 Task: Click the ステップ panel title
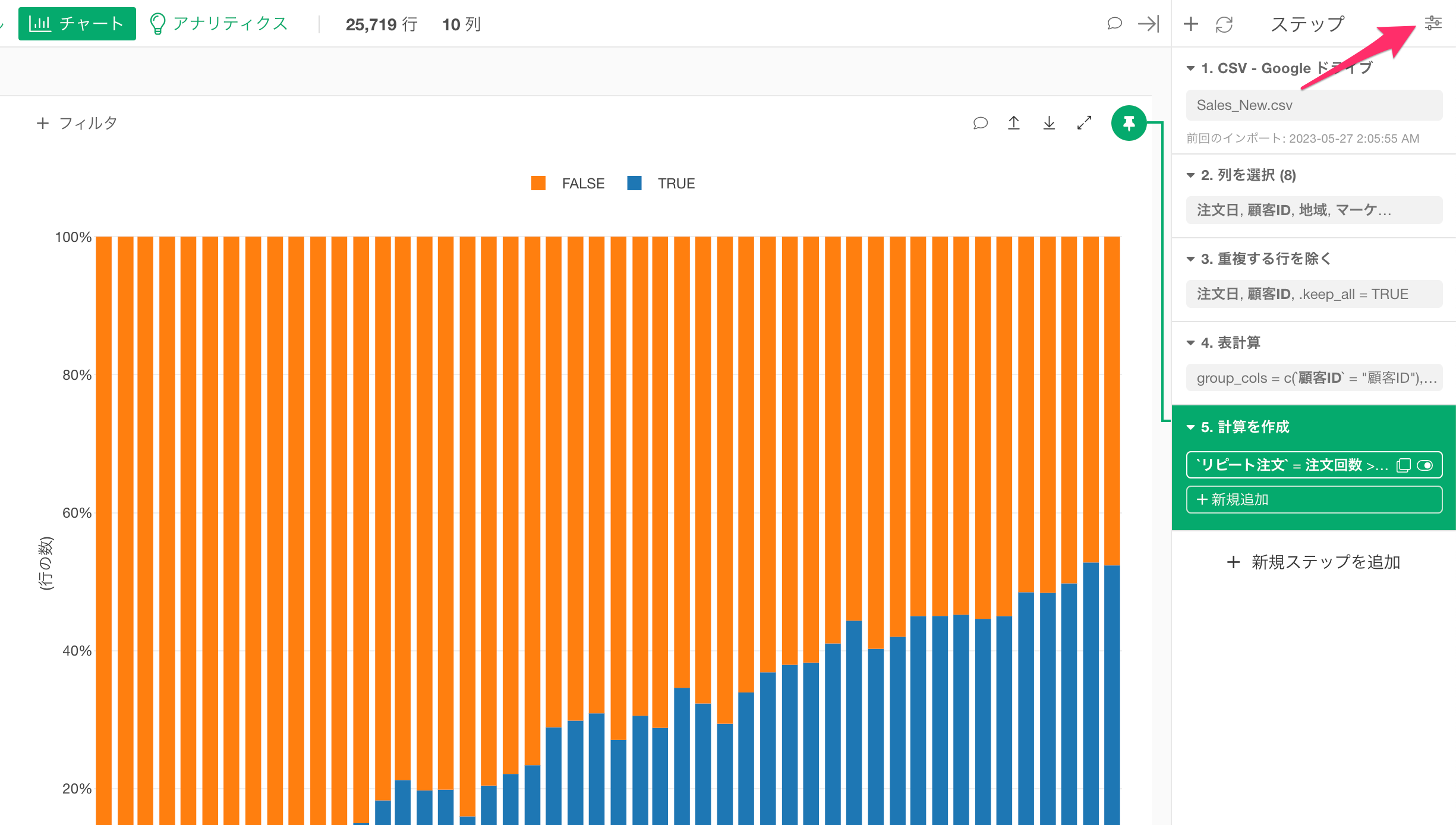pyautogui.click(x=1307, y=24)
